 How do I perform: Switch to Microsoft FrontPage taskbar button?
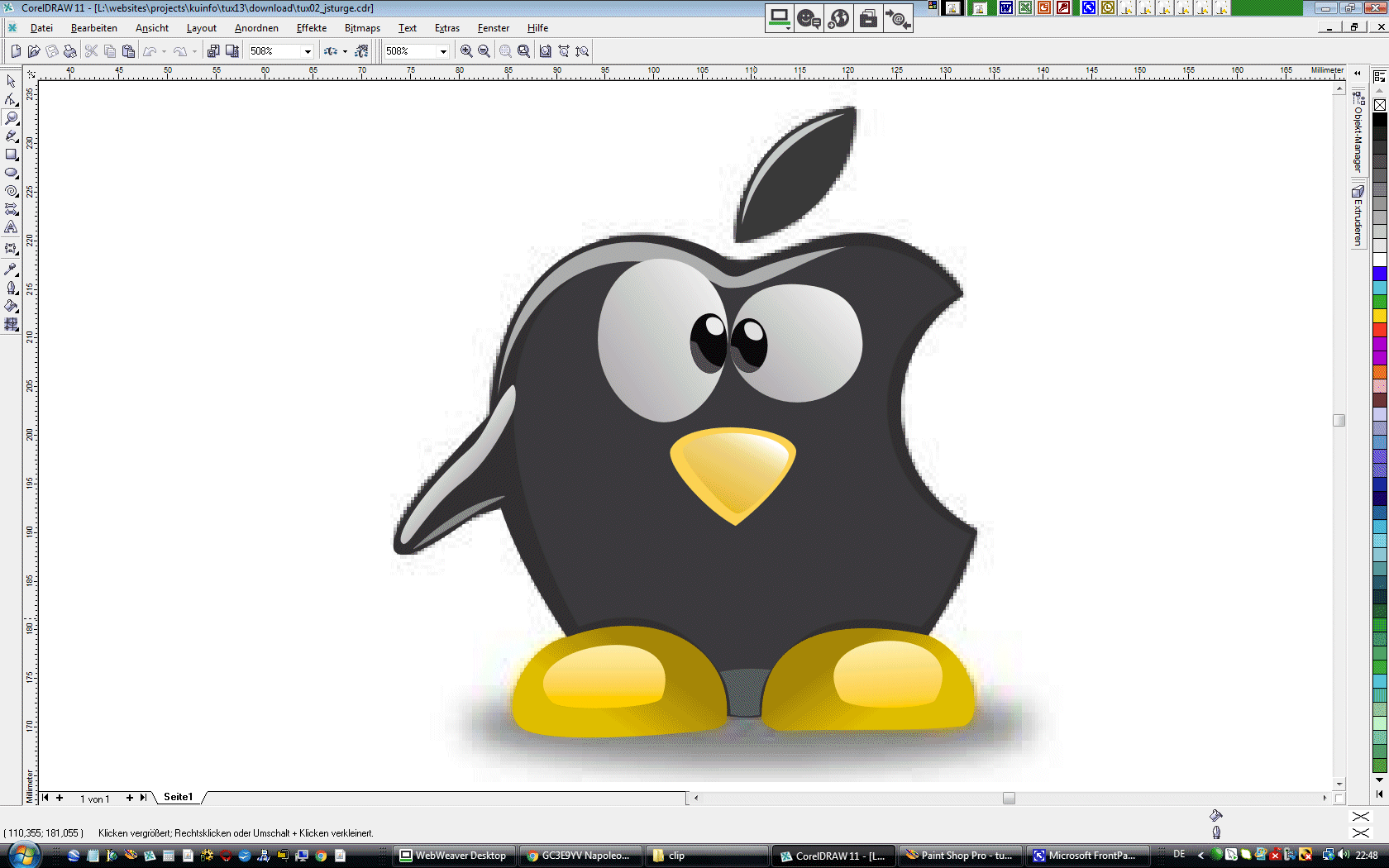1086,856
